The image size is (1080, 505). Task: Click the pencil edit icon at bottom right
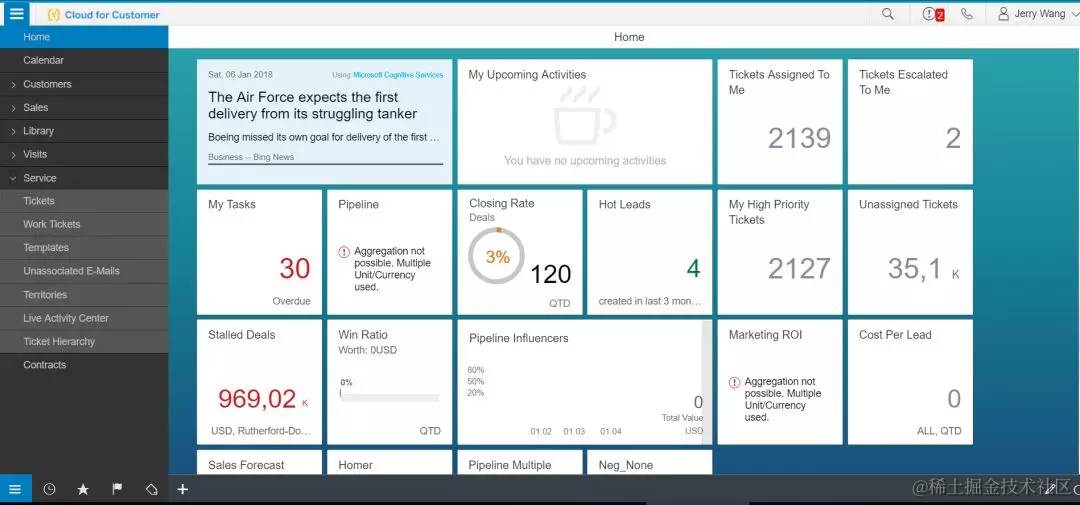pos(1050,489)
